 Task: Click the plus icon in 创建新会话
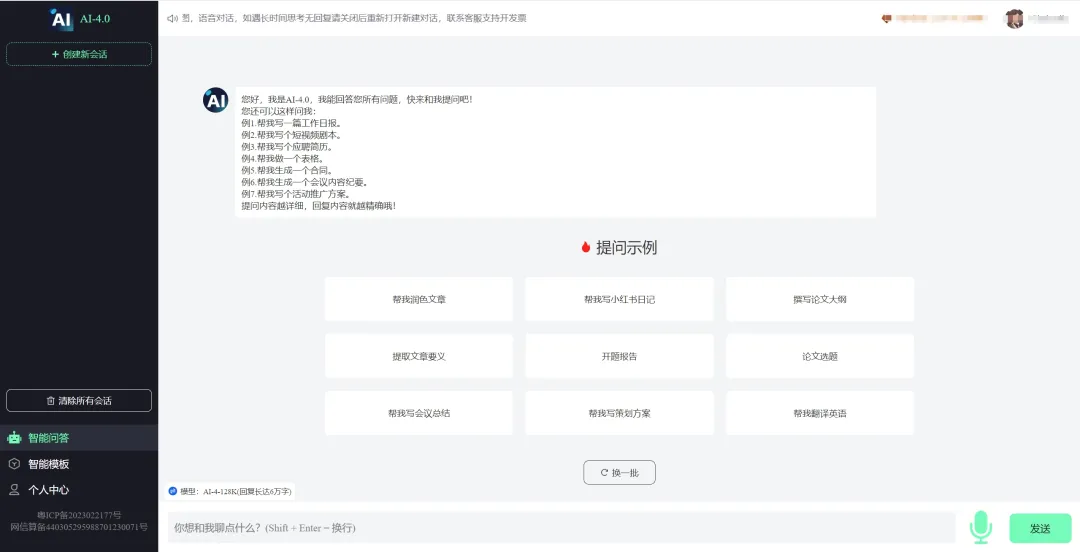[x=55, y=54]
